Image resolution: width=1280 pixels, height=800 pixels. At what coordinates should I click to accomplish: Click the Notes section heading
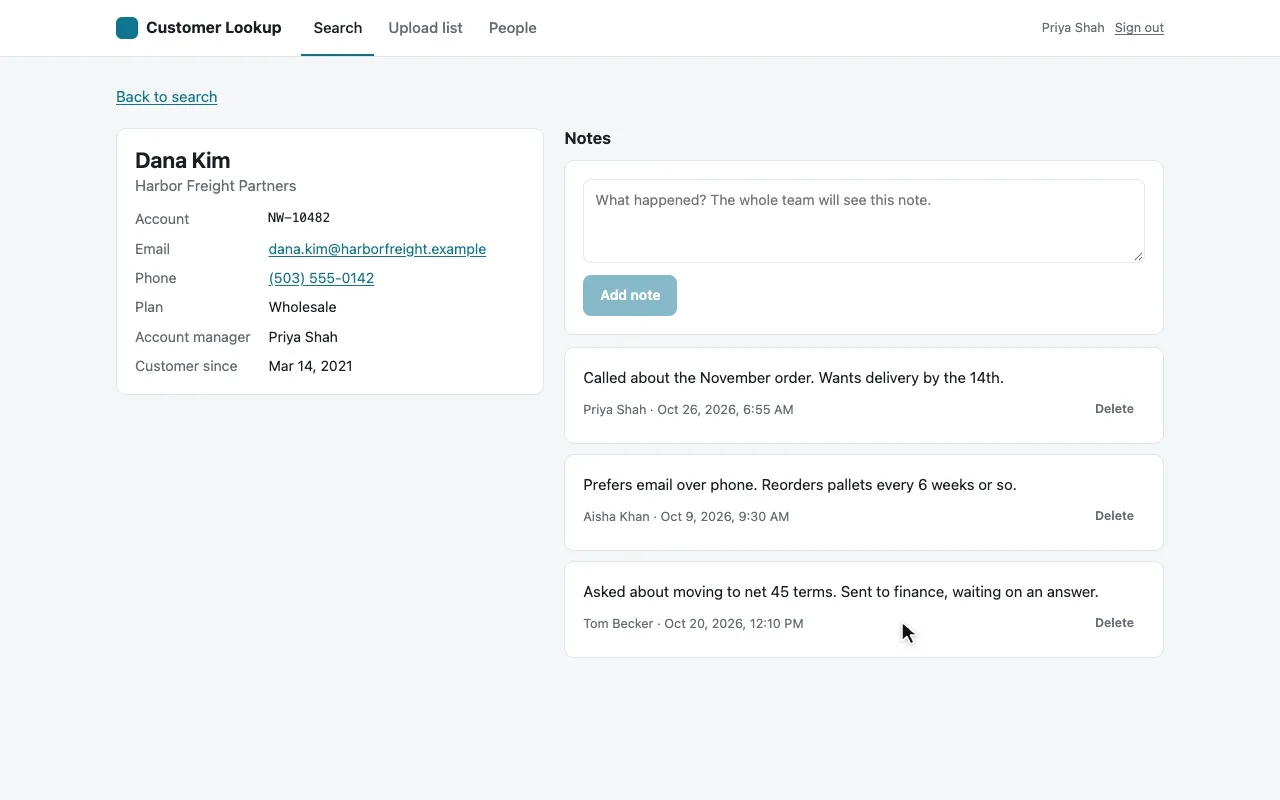(x=588, y=138)
